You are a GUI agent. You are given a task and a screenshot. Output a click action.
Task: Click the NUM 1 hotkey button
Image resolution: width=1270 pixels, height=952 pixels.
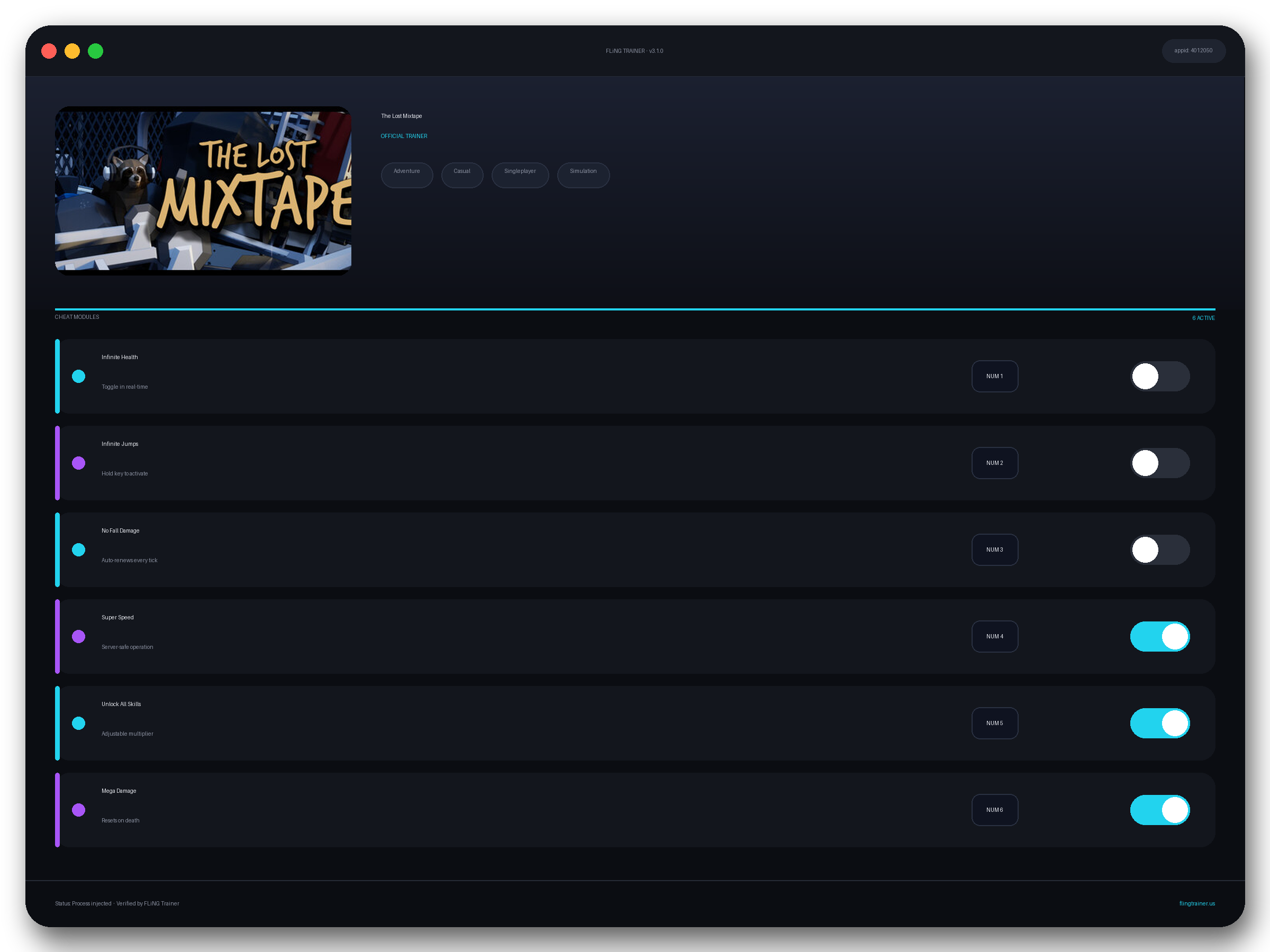point(994,377)
